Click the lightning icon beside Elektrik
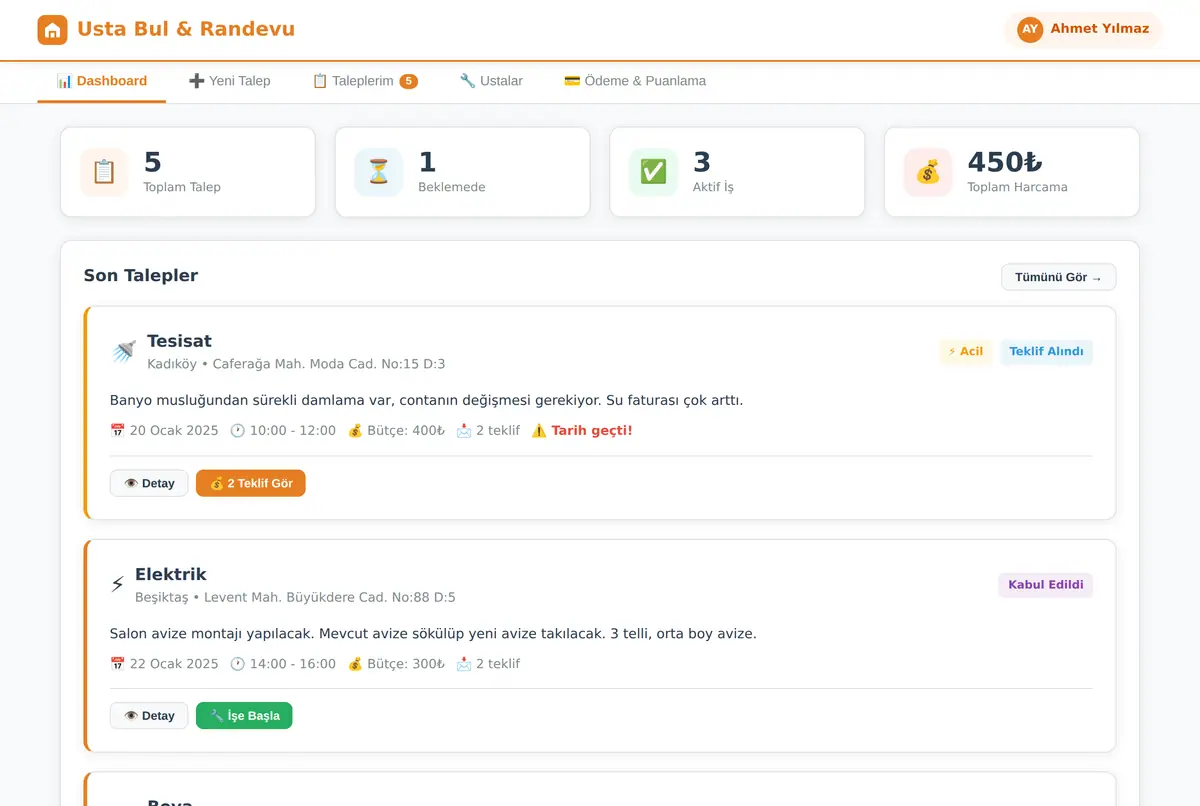 pos(118,584)
